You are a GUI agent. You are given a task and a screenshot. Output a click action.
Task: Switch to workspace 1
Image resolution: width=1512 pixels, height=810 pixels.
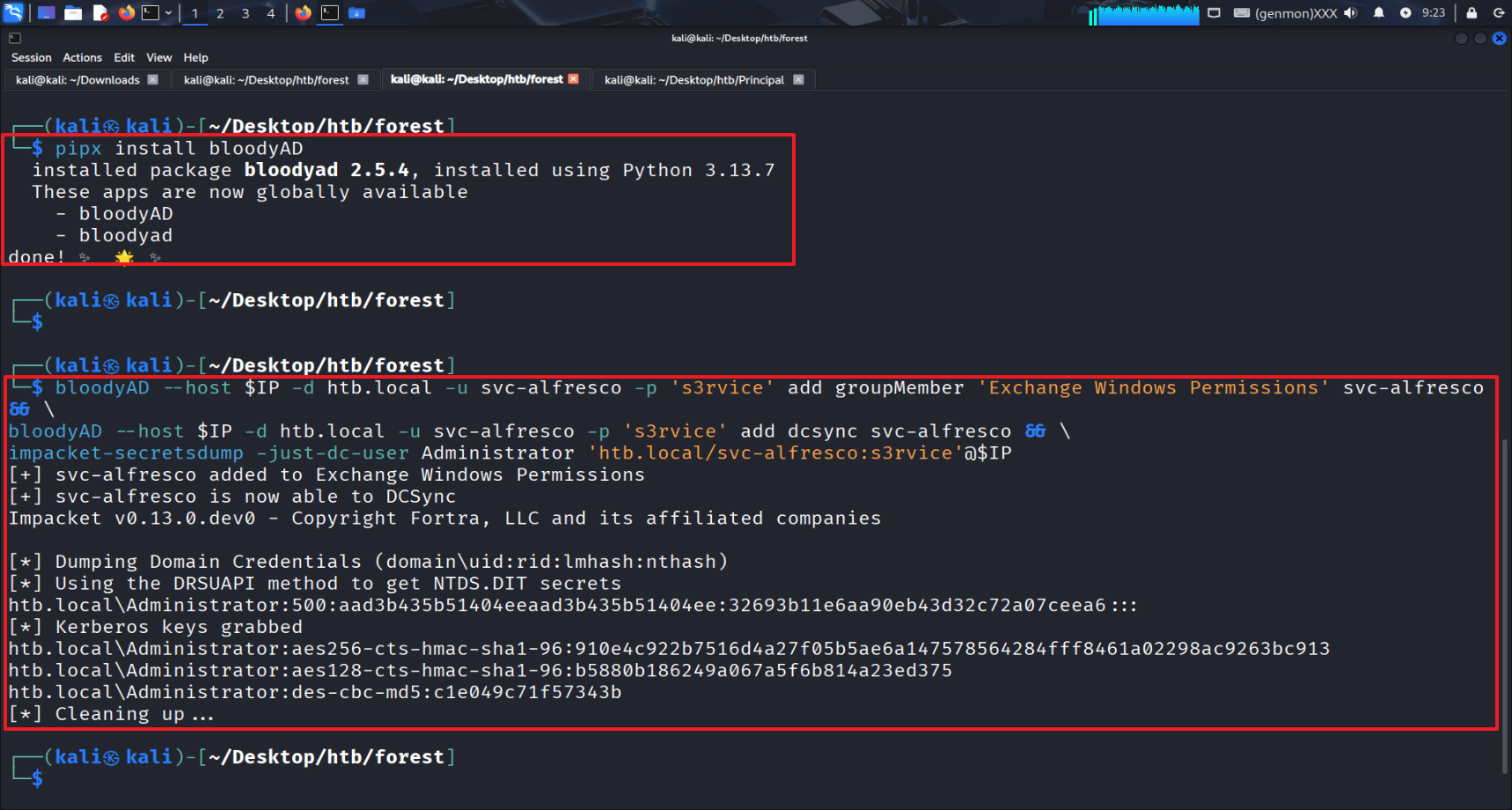(x=195, y=13)
